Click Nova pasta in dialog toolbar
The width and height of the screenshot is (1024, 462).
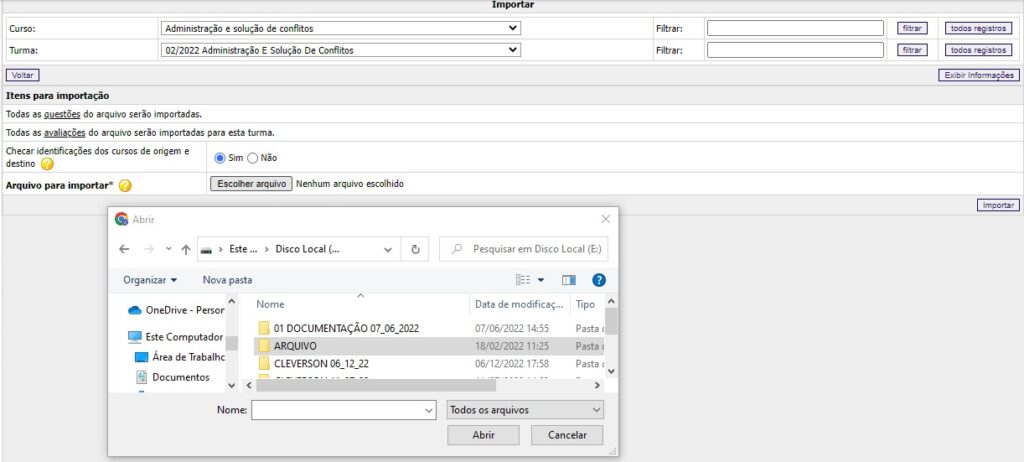point(227,280)
